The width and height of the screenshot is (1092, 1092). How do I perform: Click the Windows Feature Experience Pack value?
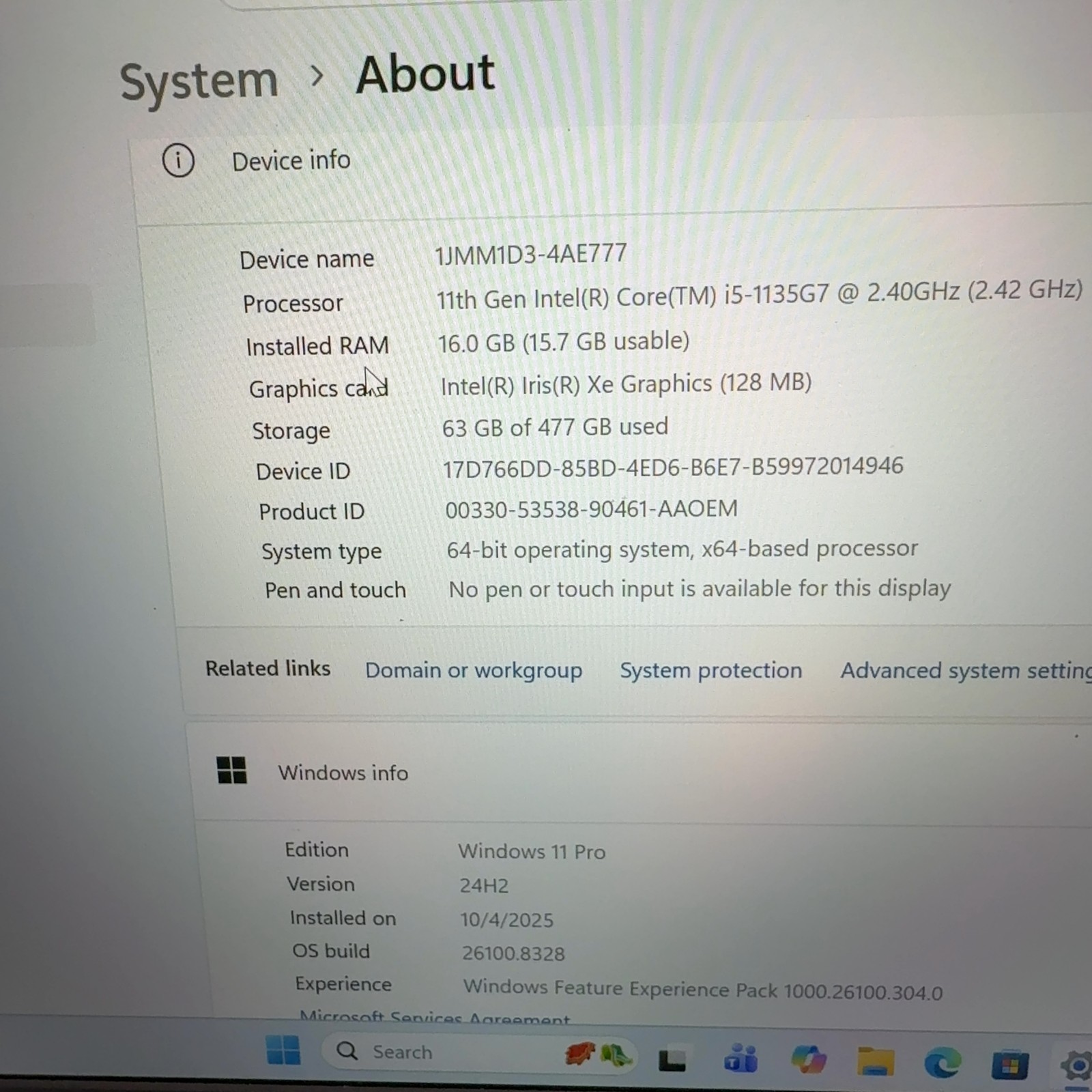[703, 990]
